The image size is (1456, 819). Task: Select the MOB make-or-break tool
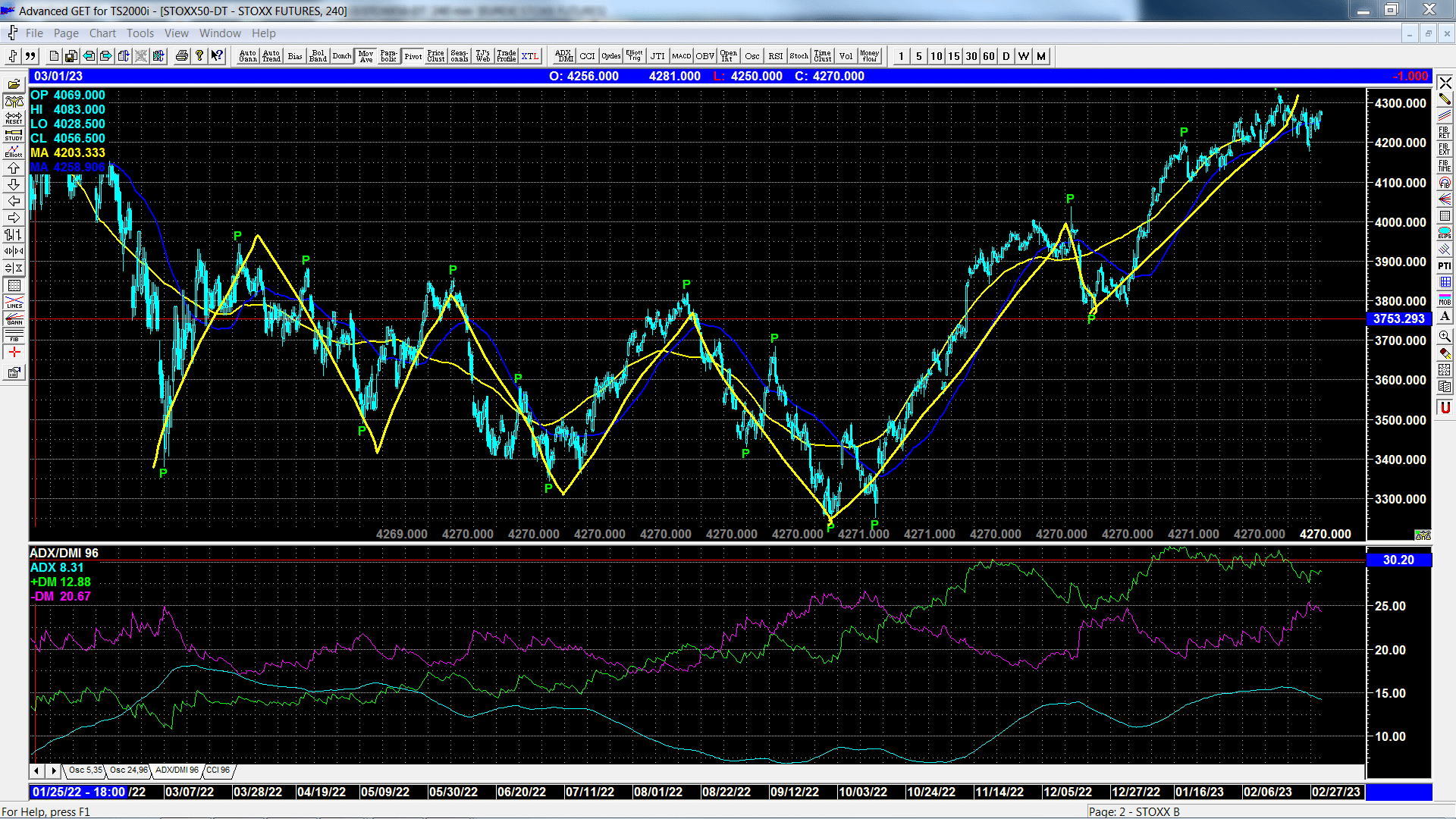[x=1445, y=299]
